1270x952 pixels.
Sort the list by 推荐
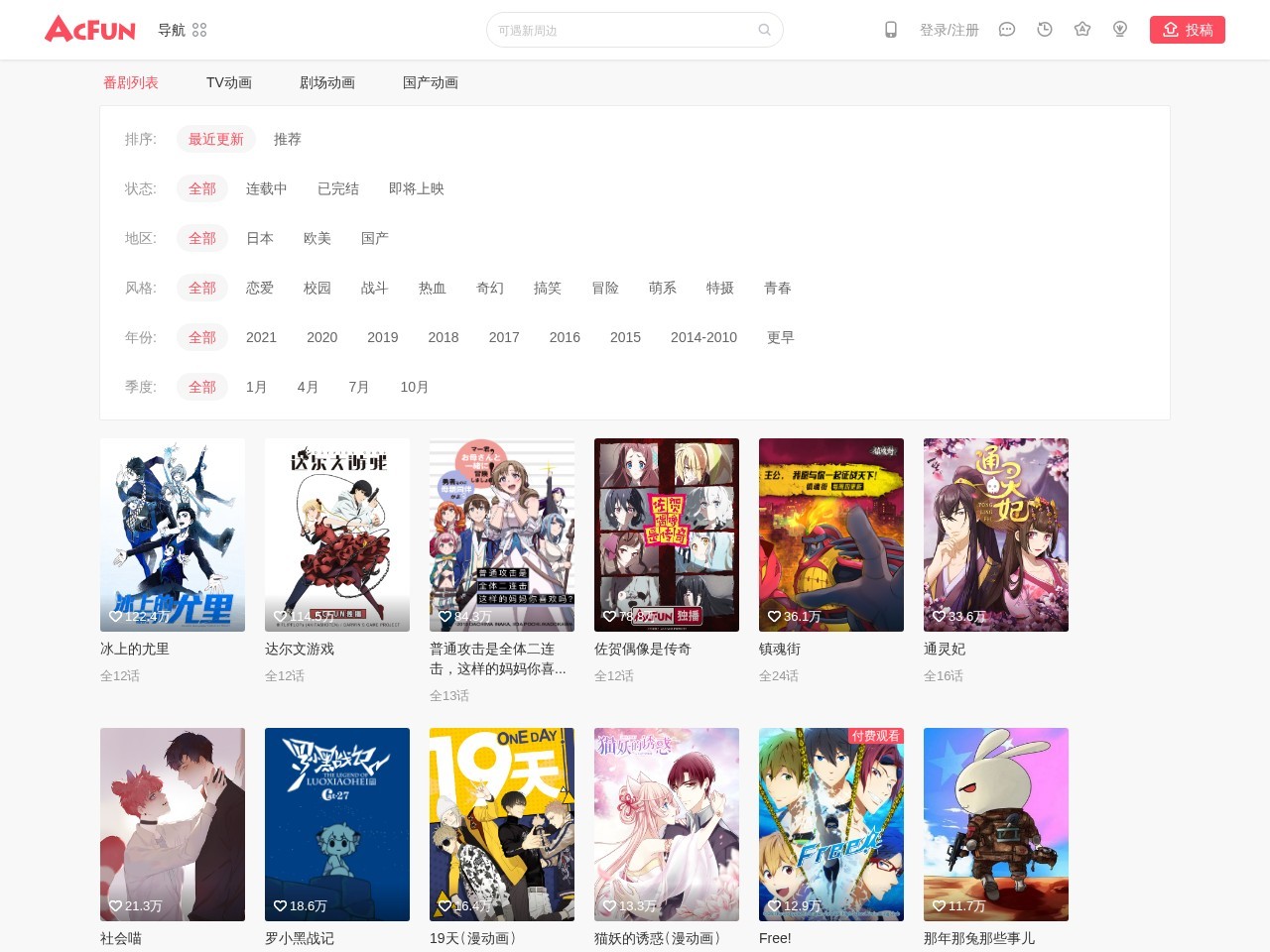pyautogui.click(x=287, y=139)
